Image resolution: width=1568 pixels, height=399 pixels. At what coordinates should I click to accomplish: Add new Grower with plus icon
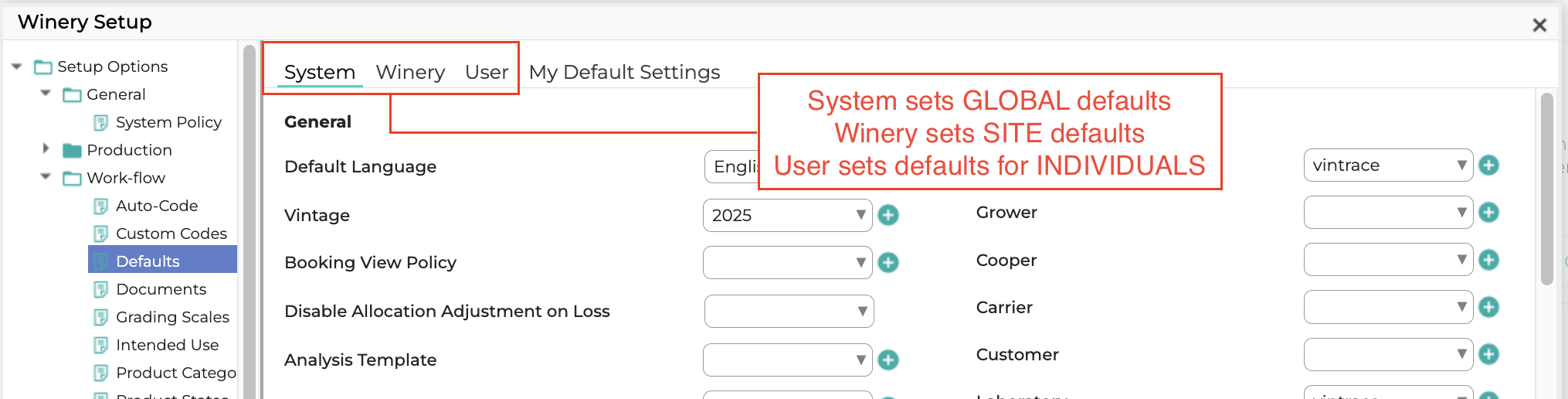point(1488,213)
